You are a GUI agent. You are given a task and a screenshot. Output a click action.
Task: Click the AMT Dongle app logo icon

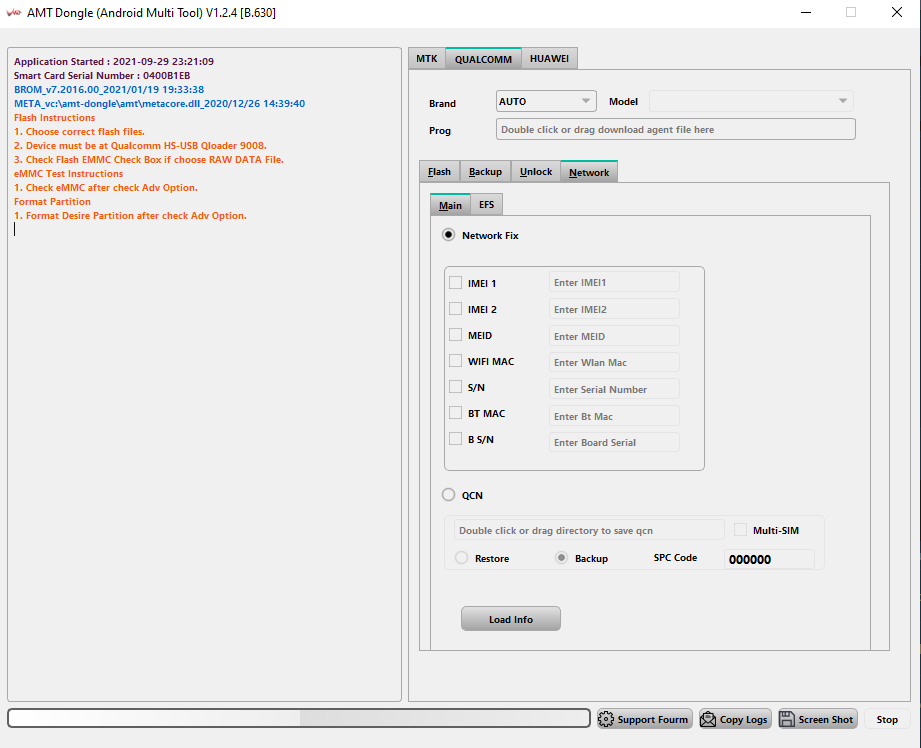coord(14,12)
